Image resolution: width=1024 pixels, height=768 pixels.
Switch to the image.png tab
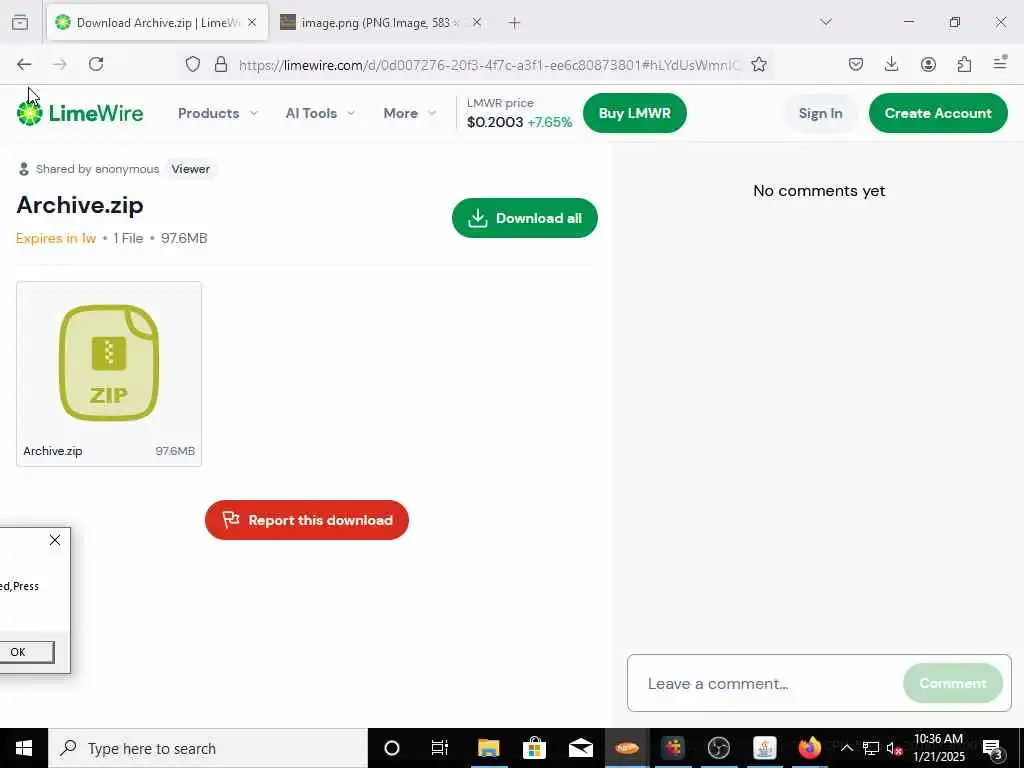(381, 23)
